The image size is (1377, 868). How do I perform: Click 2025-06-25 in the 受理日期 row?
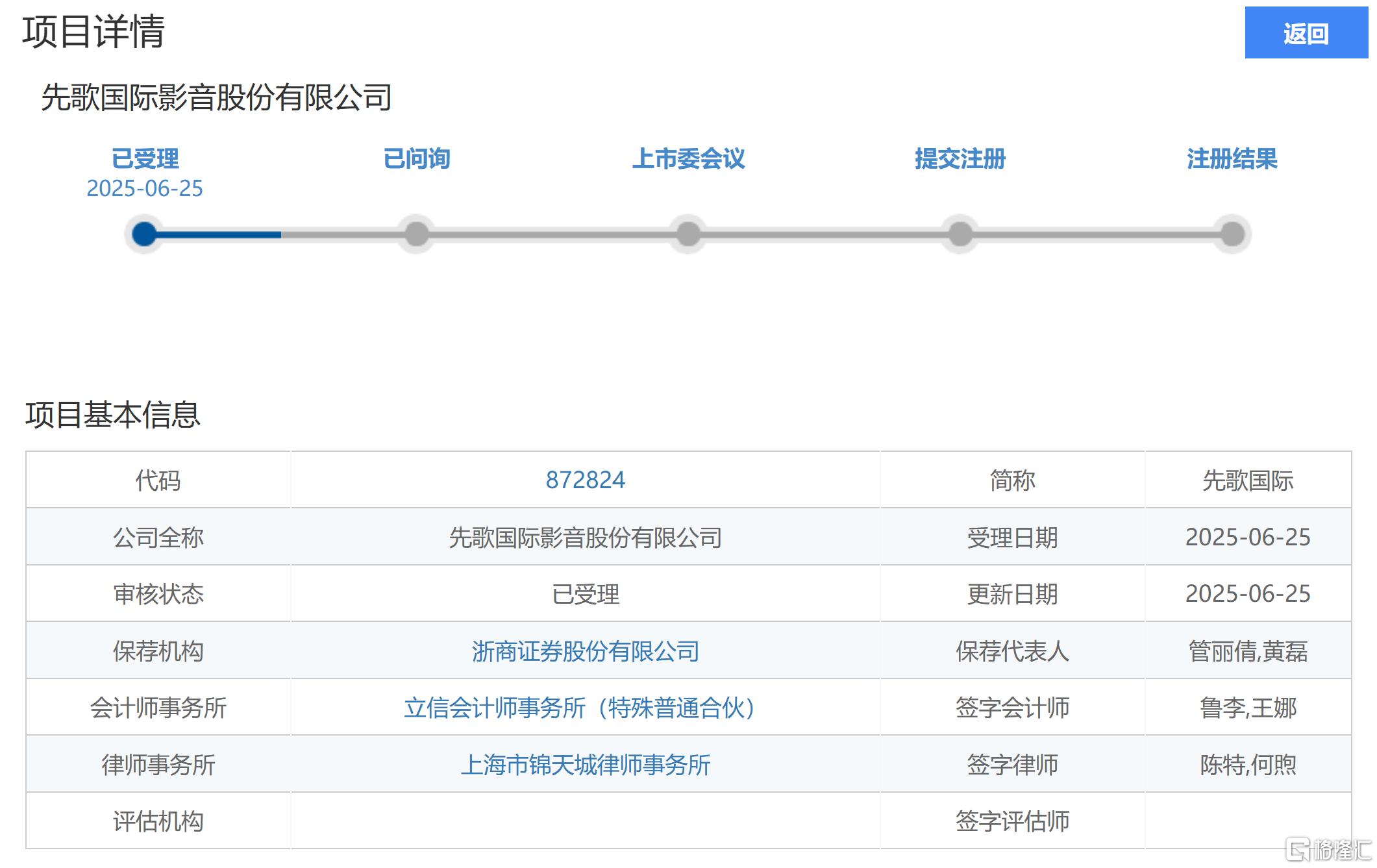pos(1248,538)
